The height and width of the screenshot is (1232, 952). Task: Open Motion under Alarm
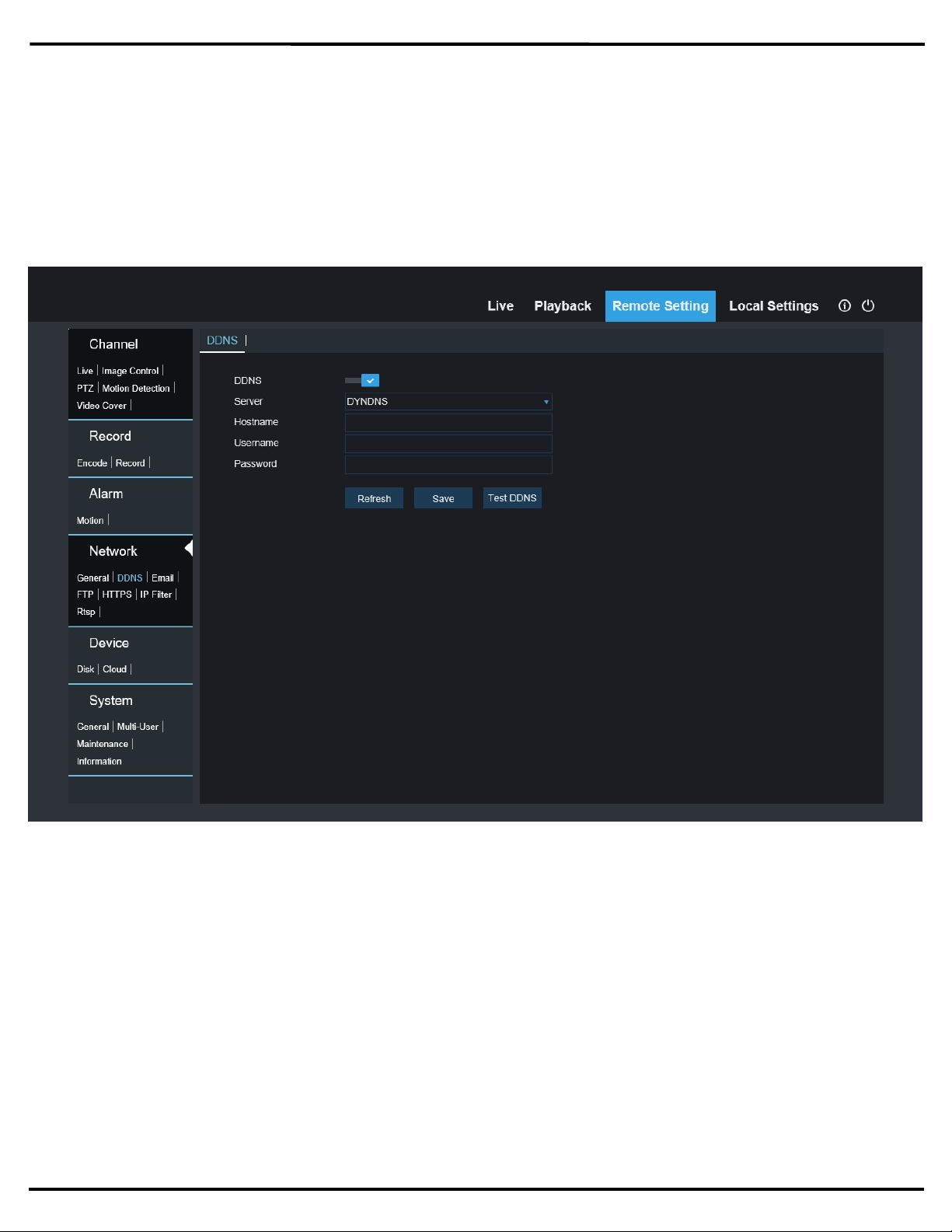click(90, 521)
